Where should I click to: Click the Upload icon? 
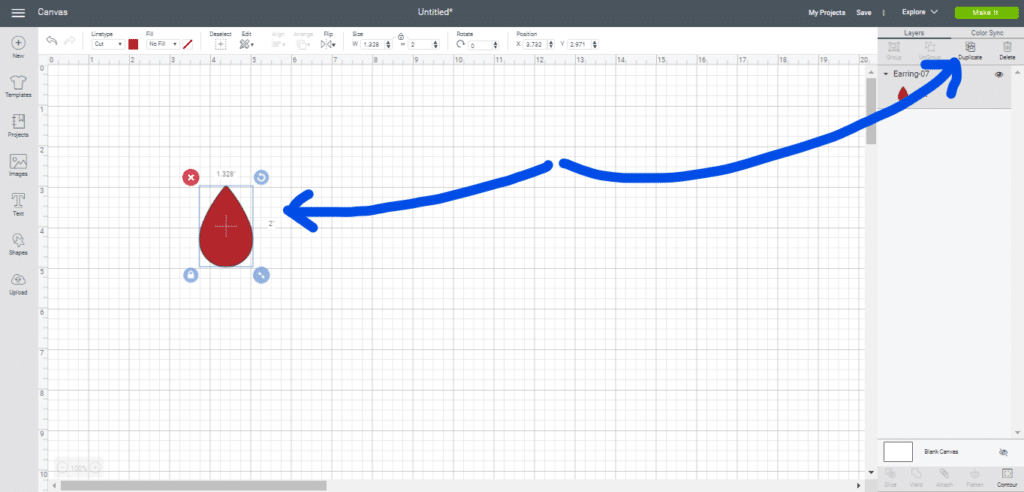click(18, 282)
